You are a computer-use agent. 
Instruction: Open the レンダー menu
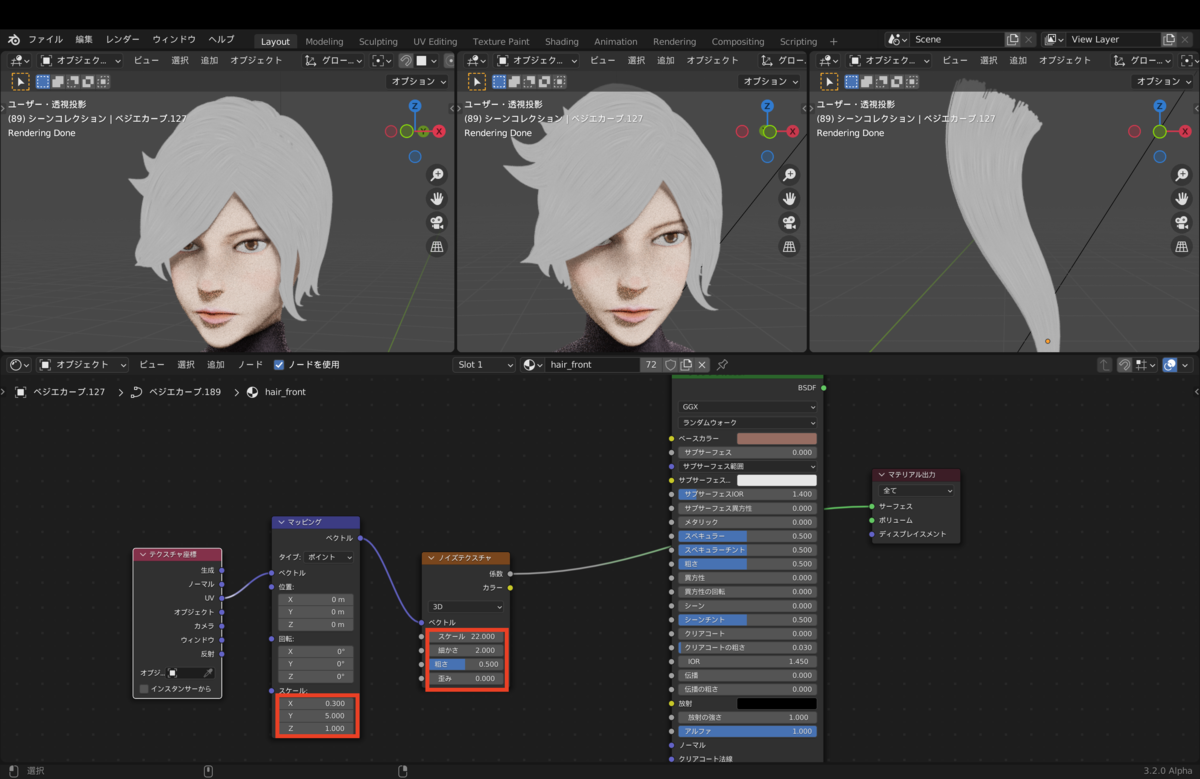point(123,40)
